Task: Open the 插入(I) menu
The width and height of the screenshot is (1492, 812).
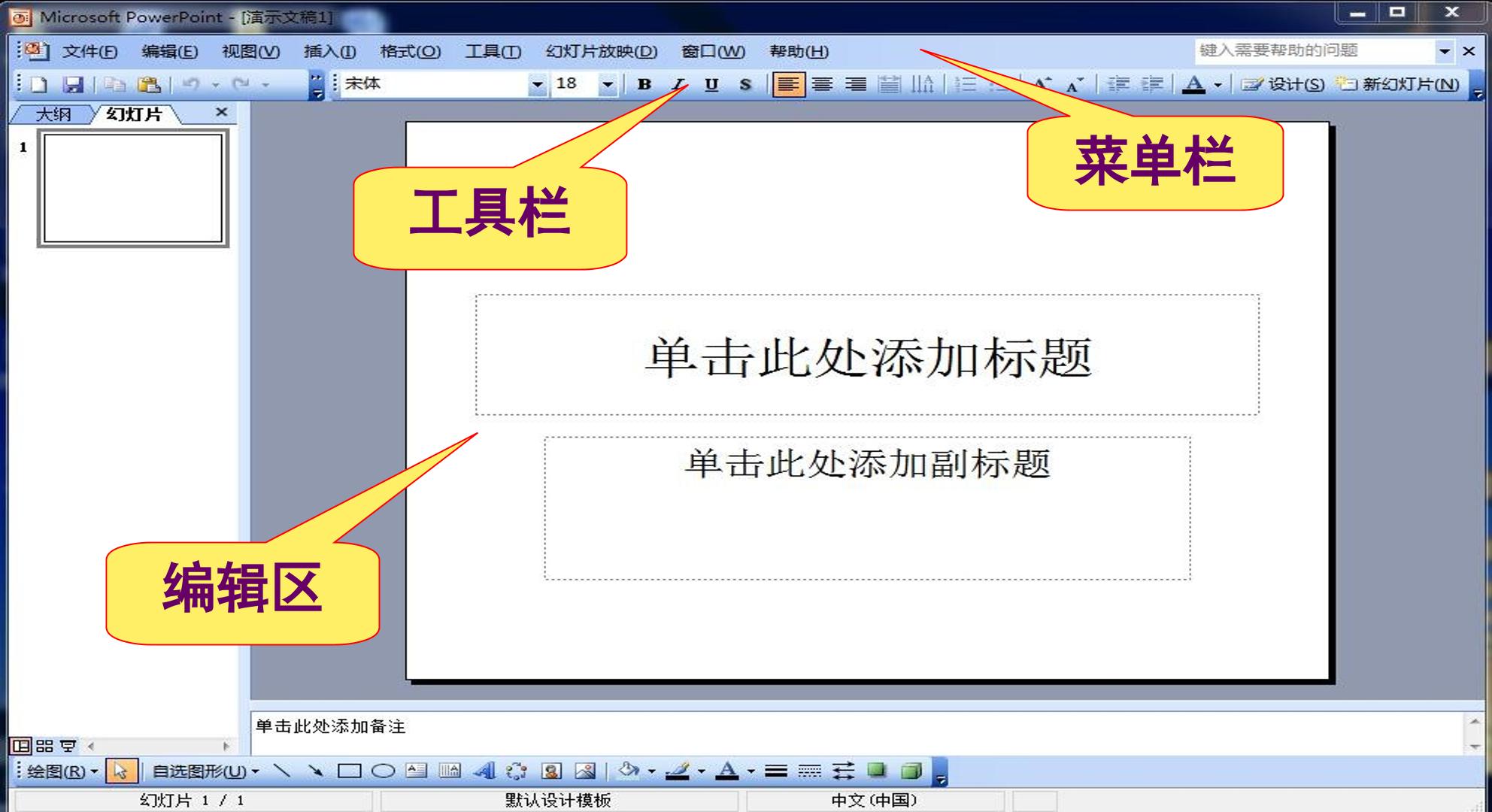Action: (329, 51)
